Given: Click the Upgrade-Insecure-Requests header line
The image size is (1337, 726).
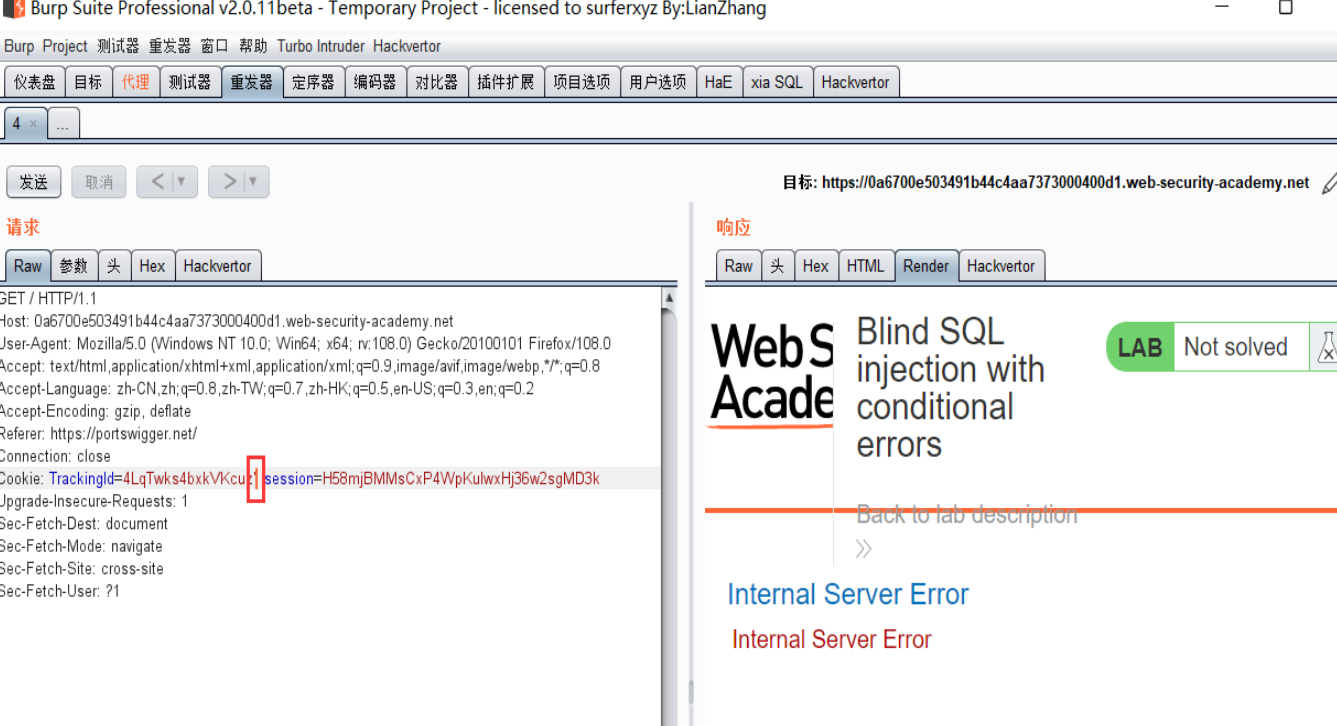Looking at the screenshot, I should point(94,502).
